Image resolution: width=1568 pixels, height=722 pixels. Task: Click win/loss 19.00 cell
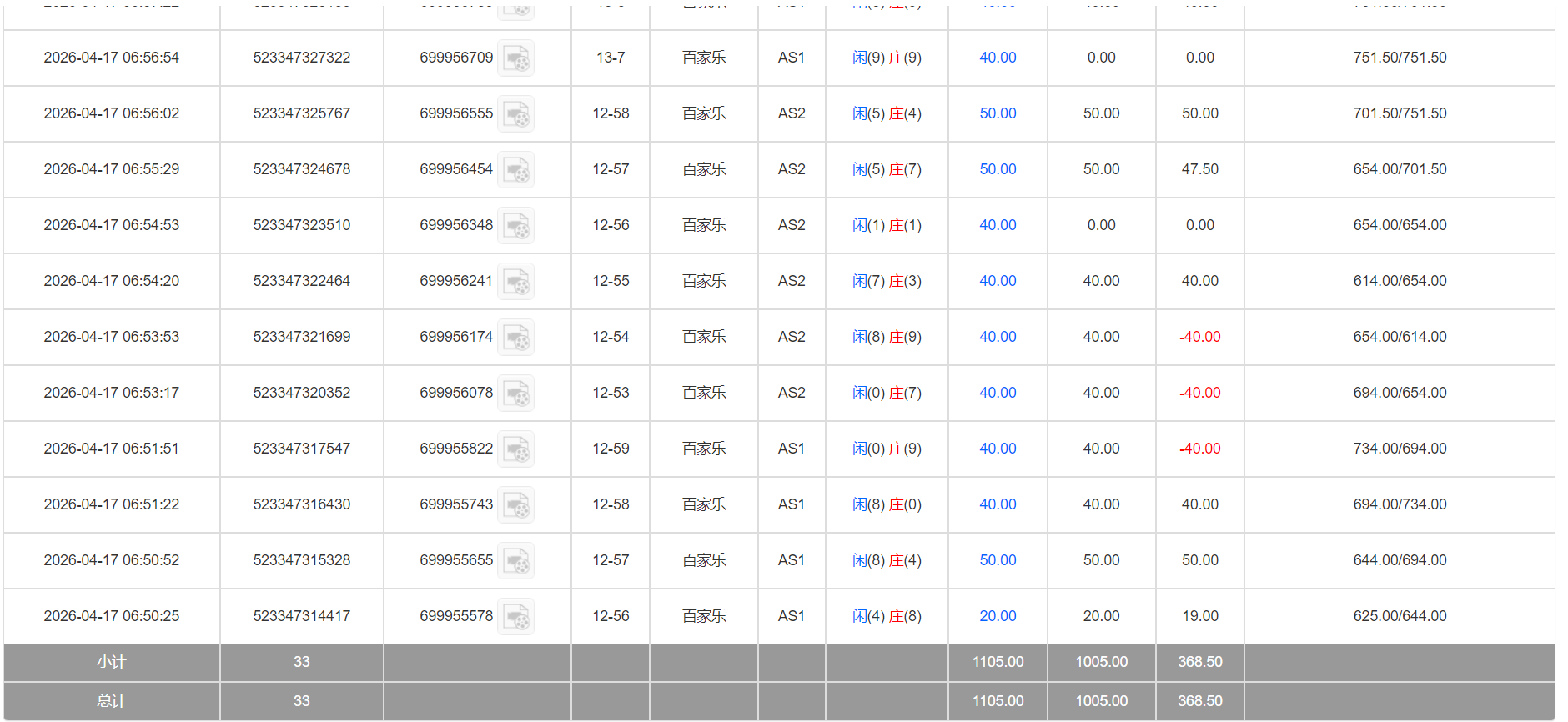click(1199, 616)
